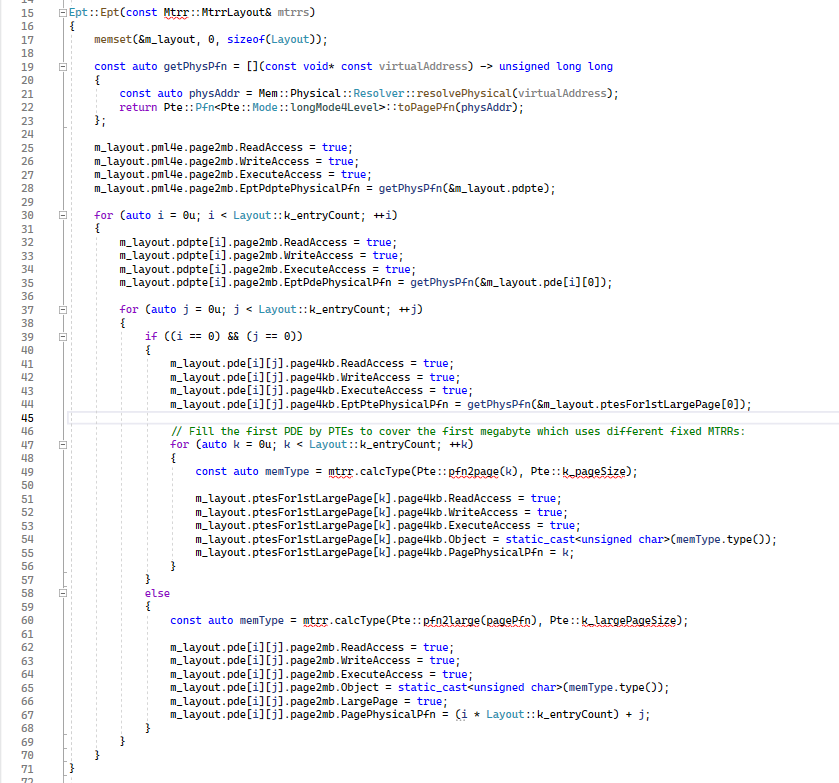Viewport: 839px width, 783px height.
Task: Collapse the Ept constructor definition
Action: coord(63,12)
